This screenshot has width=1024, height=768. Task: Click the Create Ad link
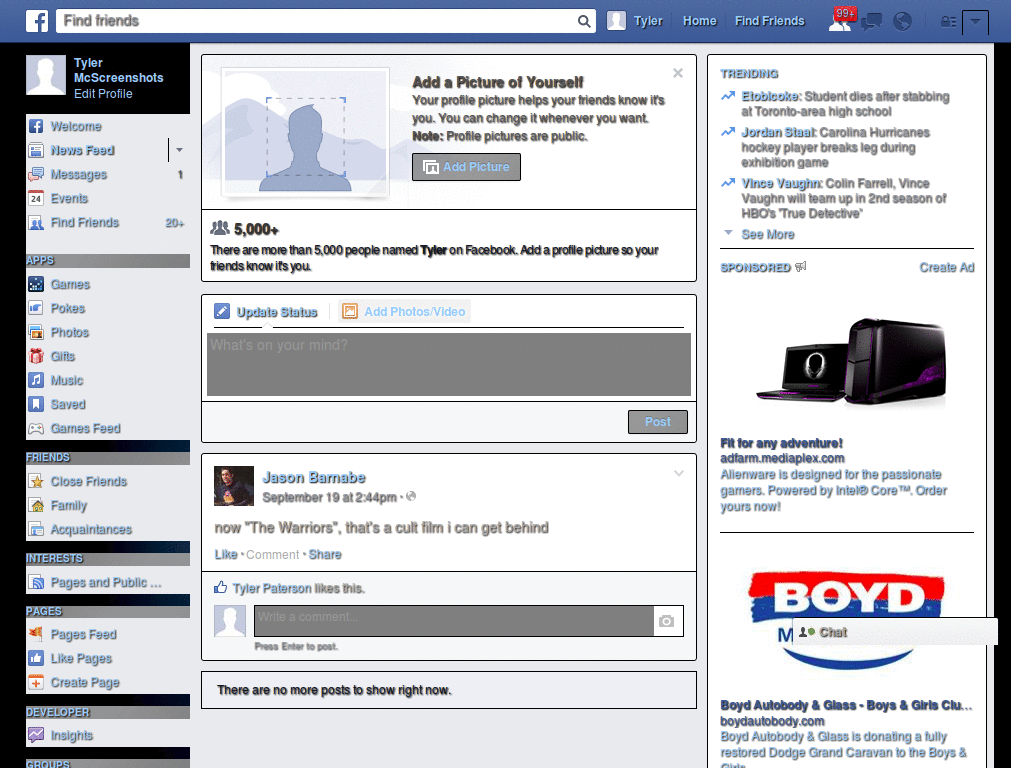(x=946, y=267)
